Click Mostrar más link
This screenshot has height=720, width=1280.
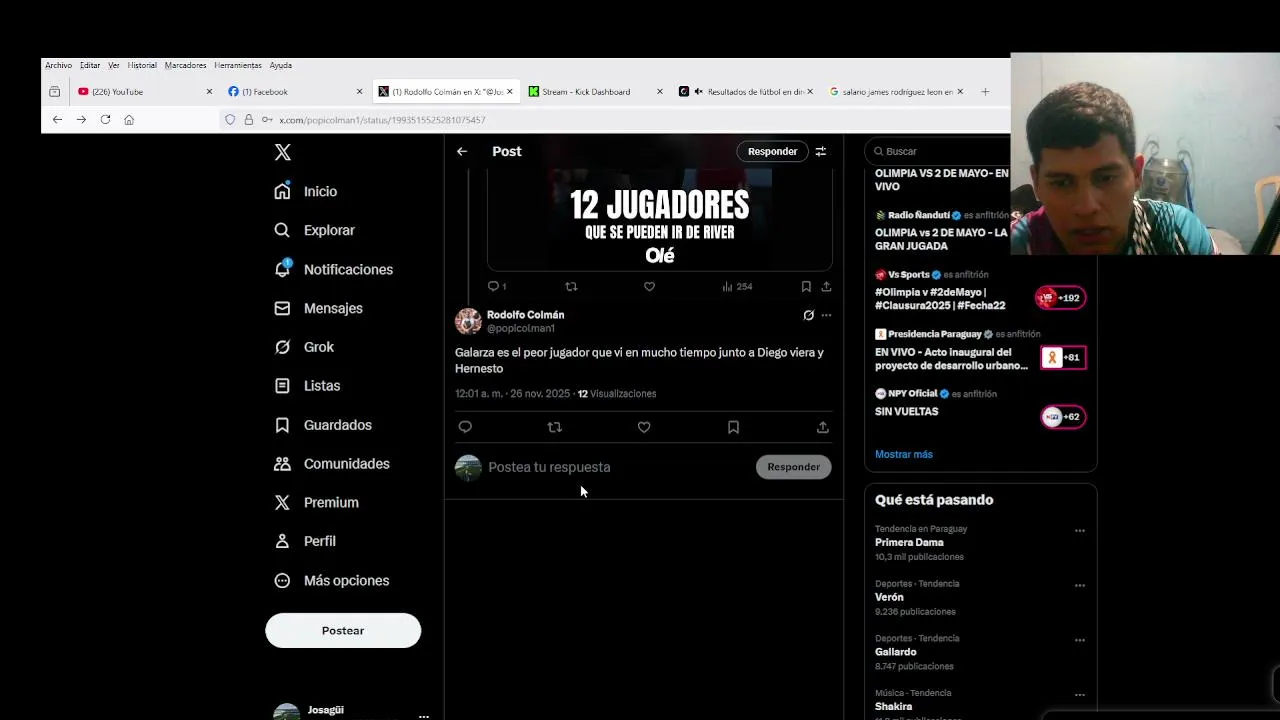tap(904, 454)
